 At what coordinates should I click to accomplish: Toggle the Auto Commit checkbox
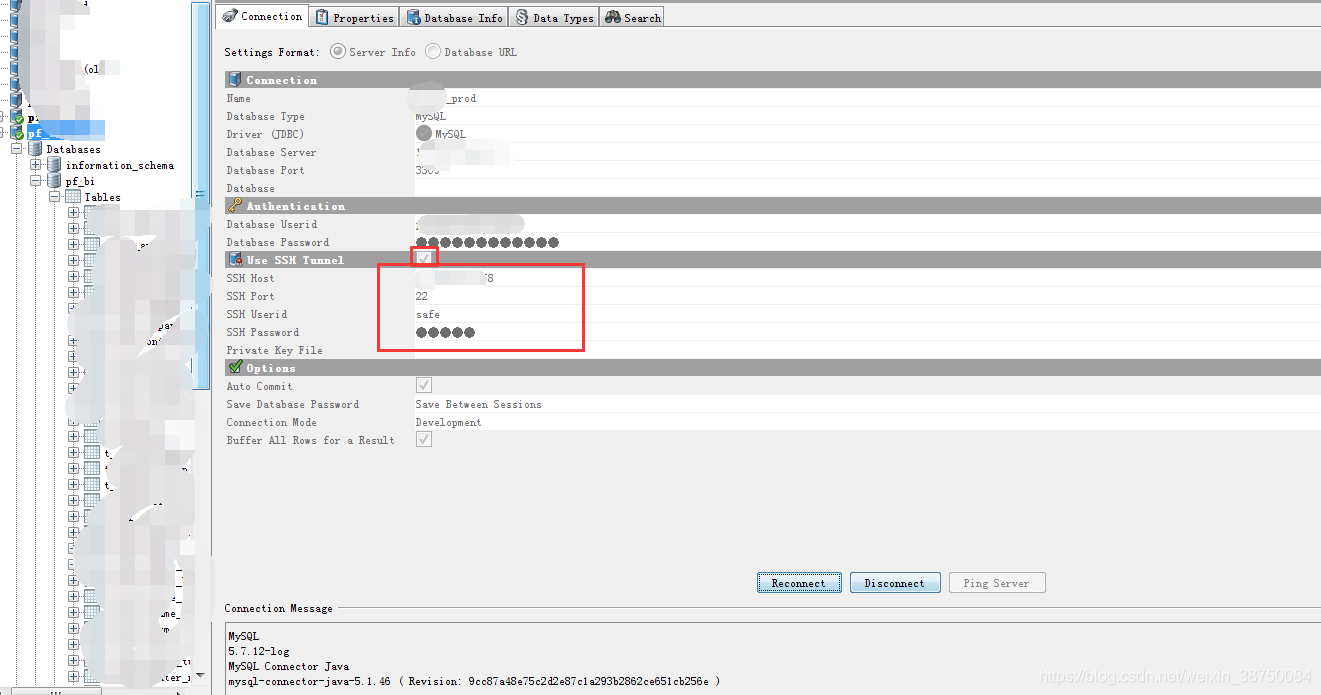click(423, 384)
